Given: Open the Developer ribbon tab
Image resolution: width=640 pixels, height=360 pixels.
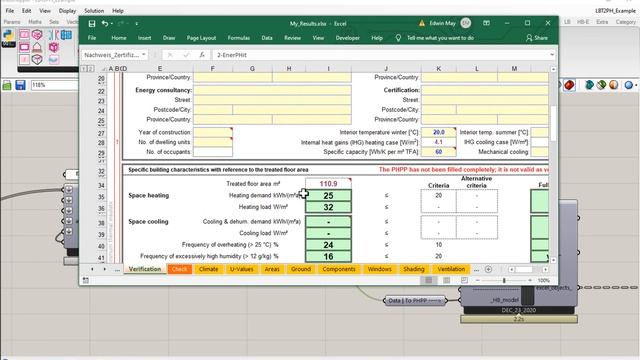Looking at the screenshot, I should pyautogui.click(x=348, y=38).
